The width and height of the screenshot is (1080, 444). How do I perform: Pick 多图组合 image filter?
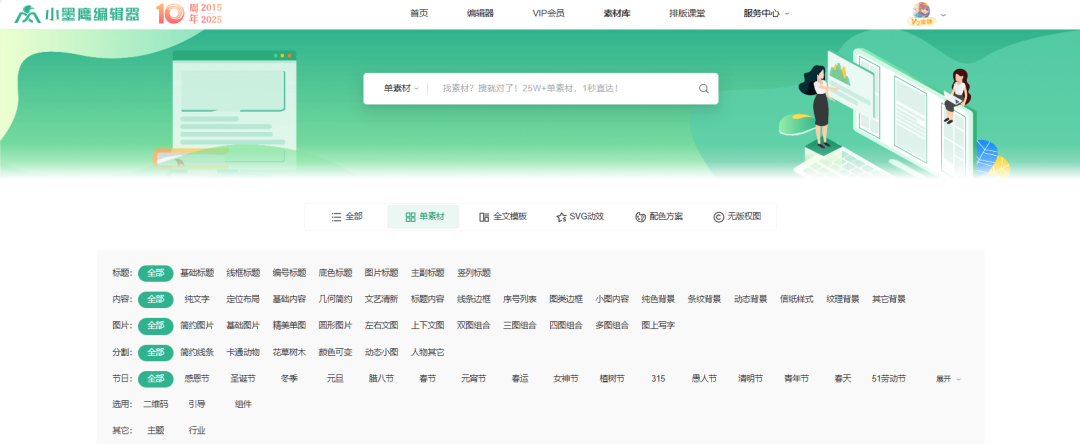pos(612,326)
